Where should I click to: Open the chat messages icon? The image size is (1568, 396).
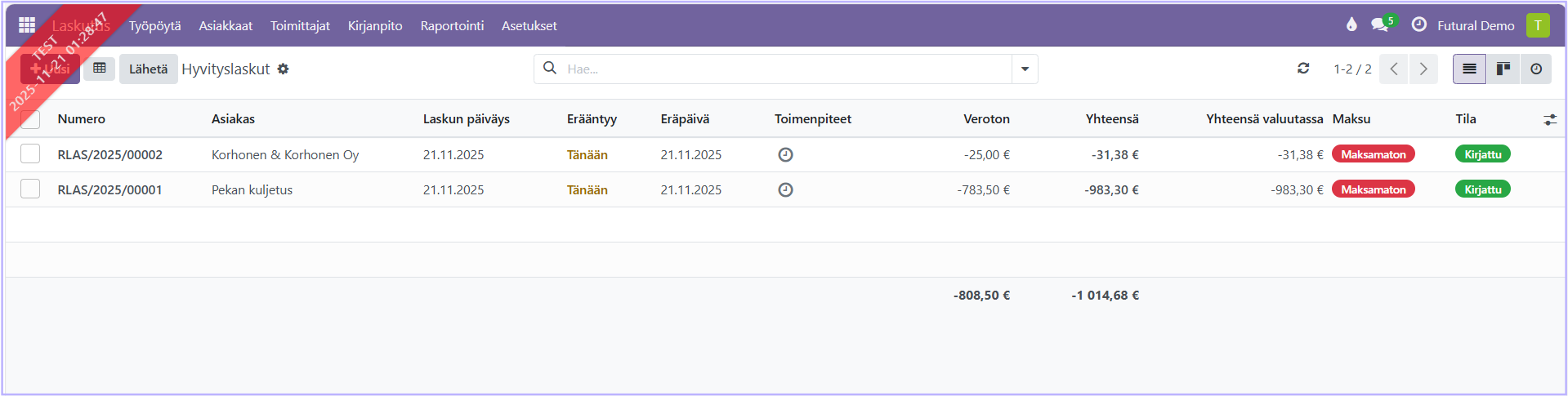[x=1380, y=24]
